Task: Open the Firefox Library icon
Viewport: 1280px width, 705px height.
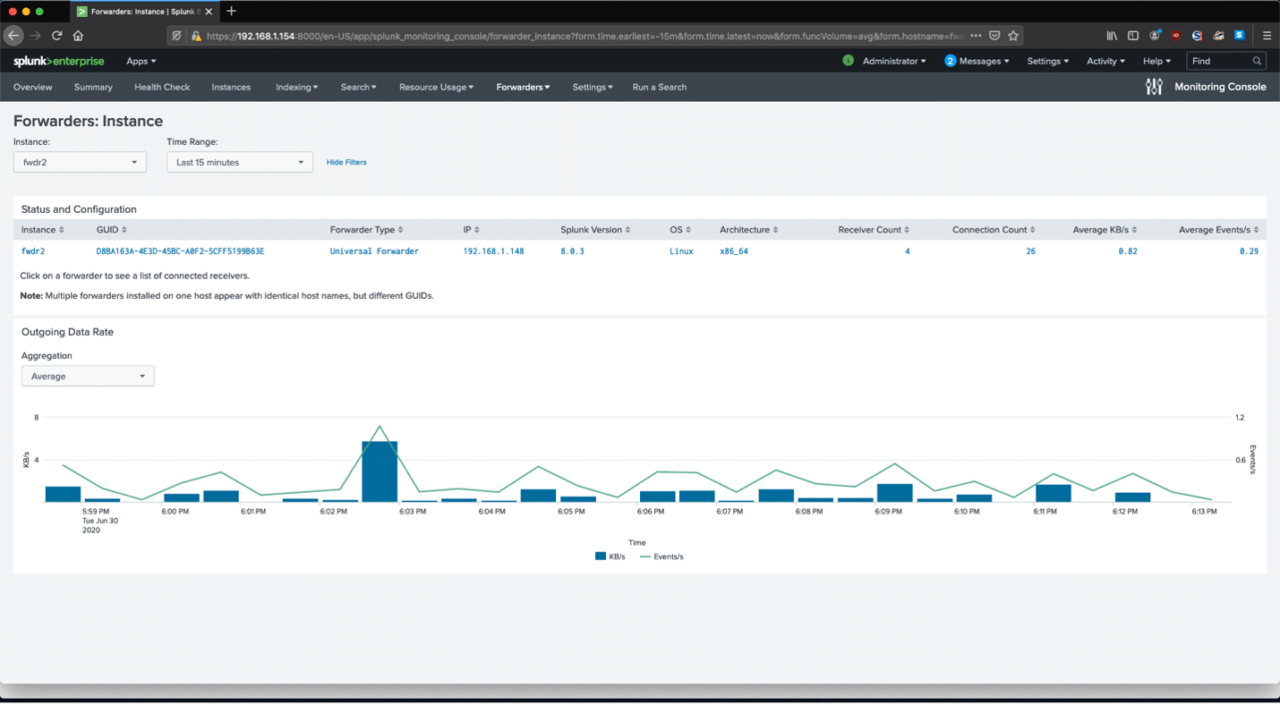Action: click(x=1110, y=34)
